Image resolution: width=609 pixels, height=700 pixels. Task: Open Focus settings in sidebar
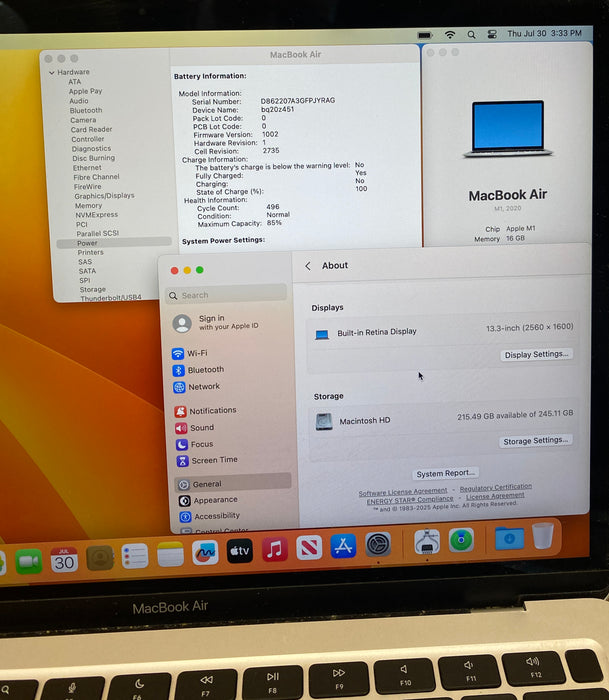coord(194,444)
